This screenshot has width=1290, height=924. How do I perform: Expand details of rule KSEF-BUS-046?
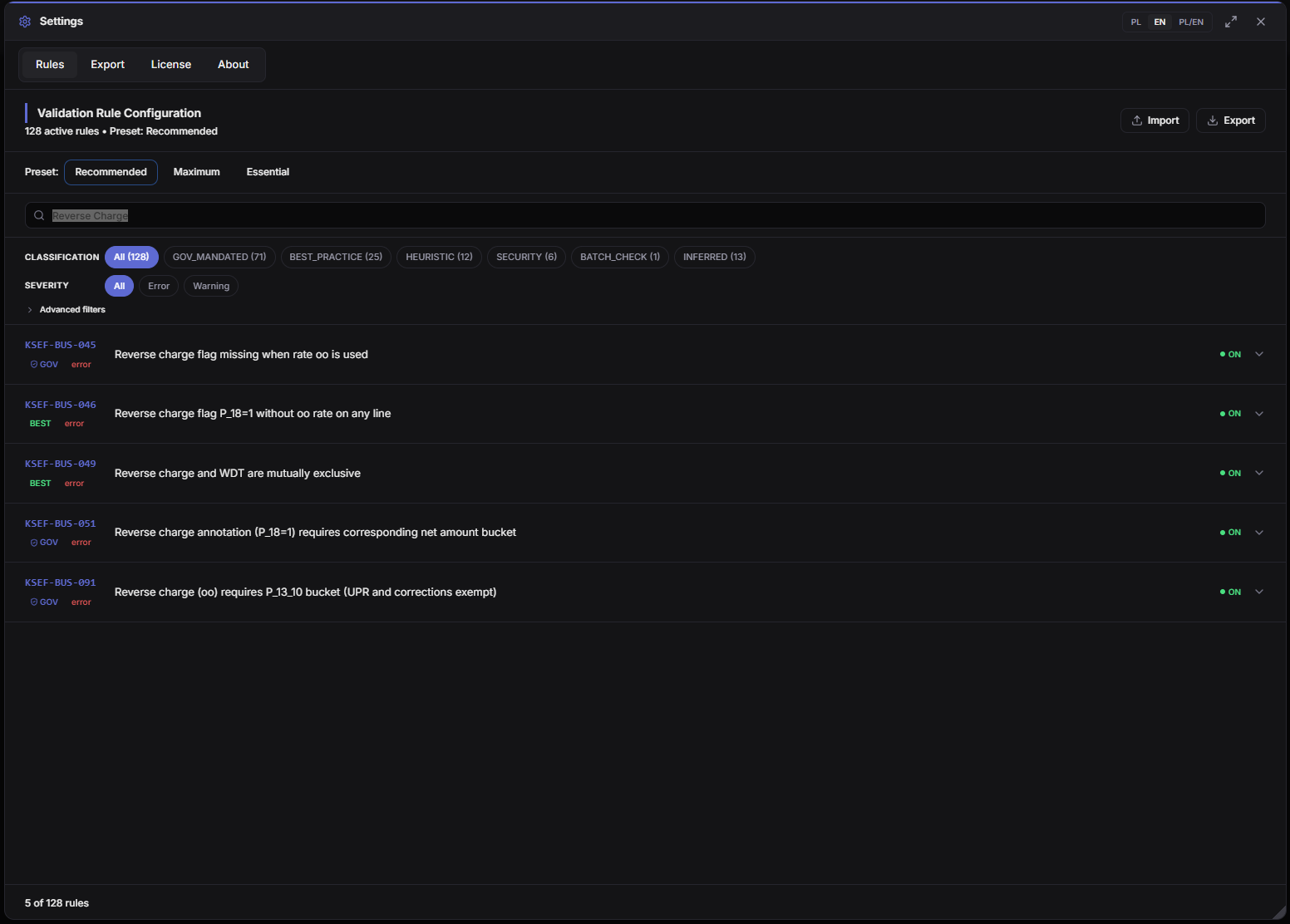tap(1259, 414)
